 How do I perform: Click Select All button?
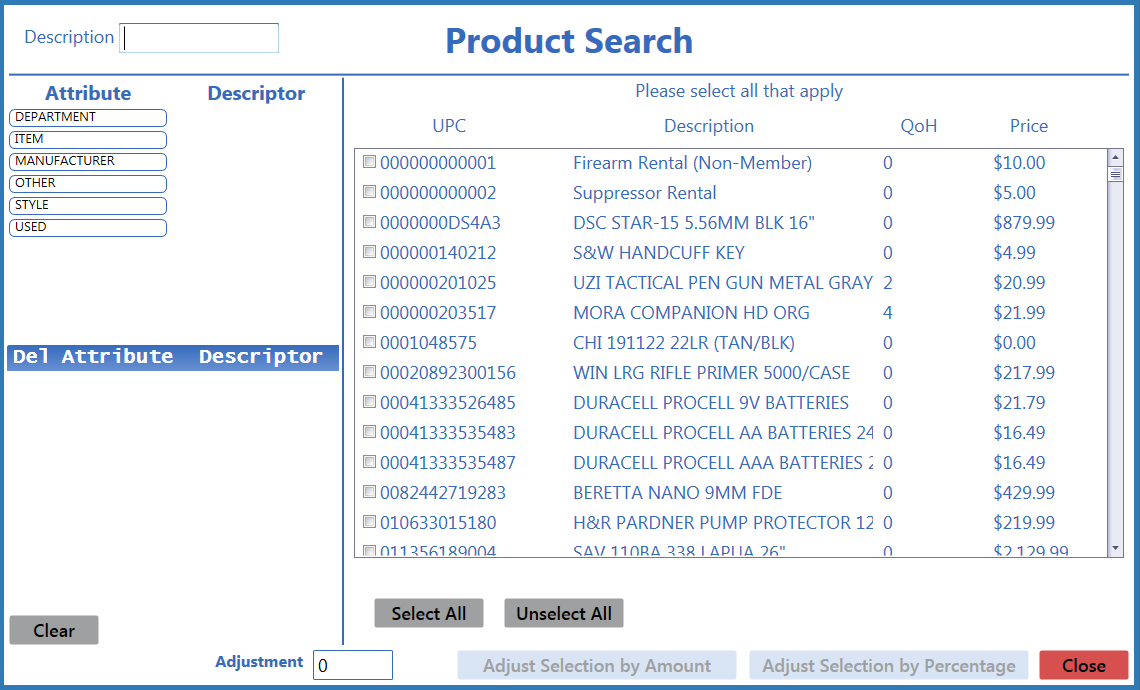429,613
